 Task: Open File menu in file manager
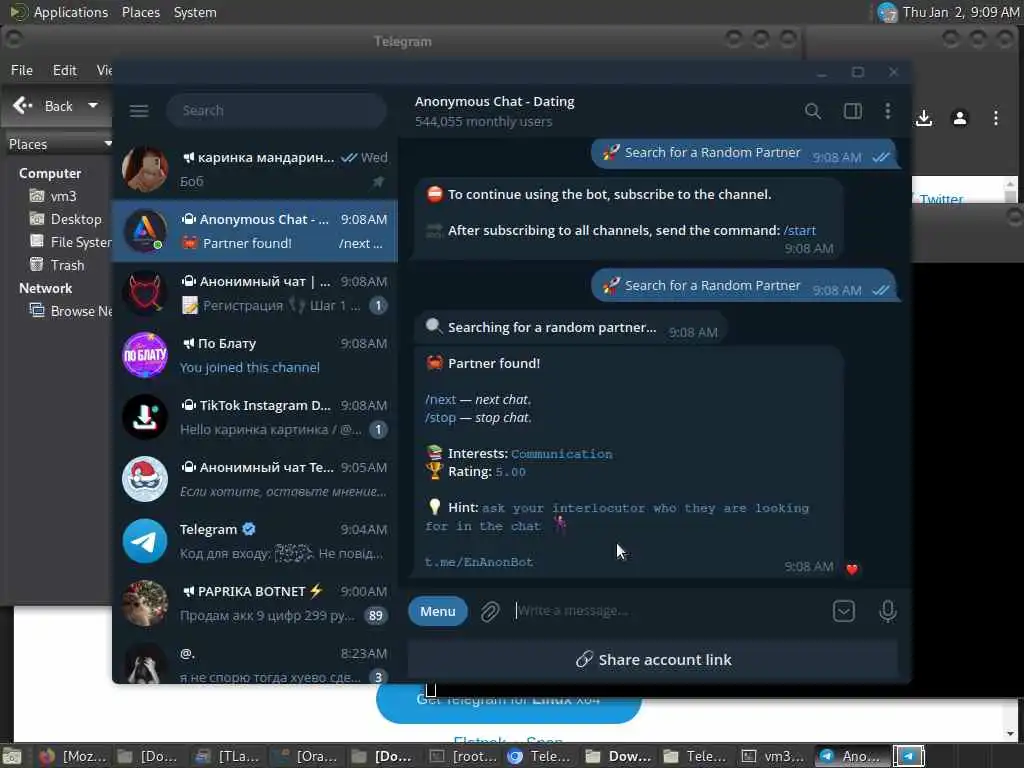tap(22, 70)
